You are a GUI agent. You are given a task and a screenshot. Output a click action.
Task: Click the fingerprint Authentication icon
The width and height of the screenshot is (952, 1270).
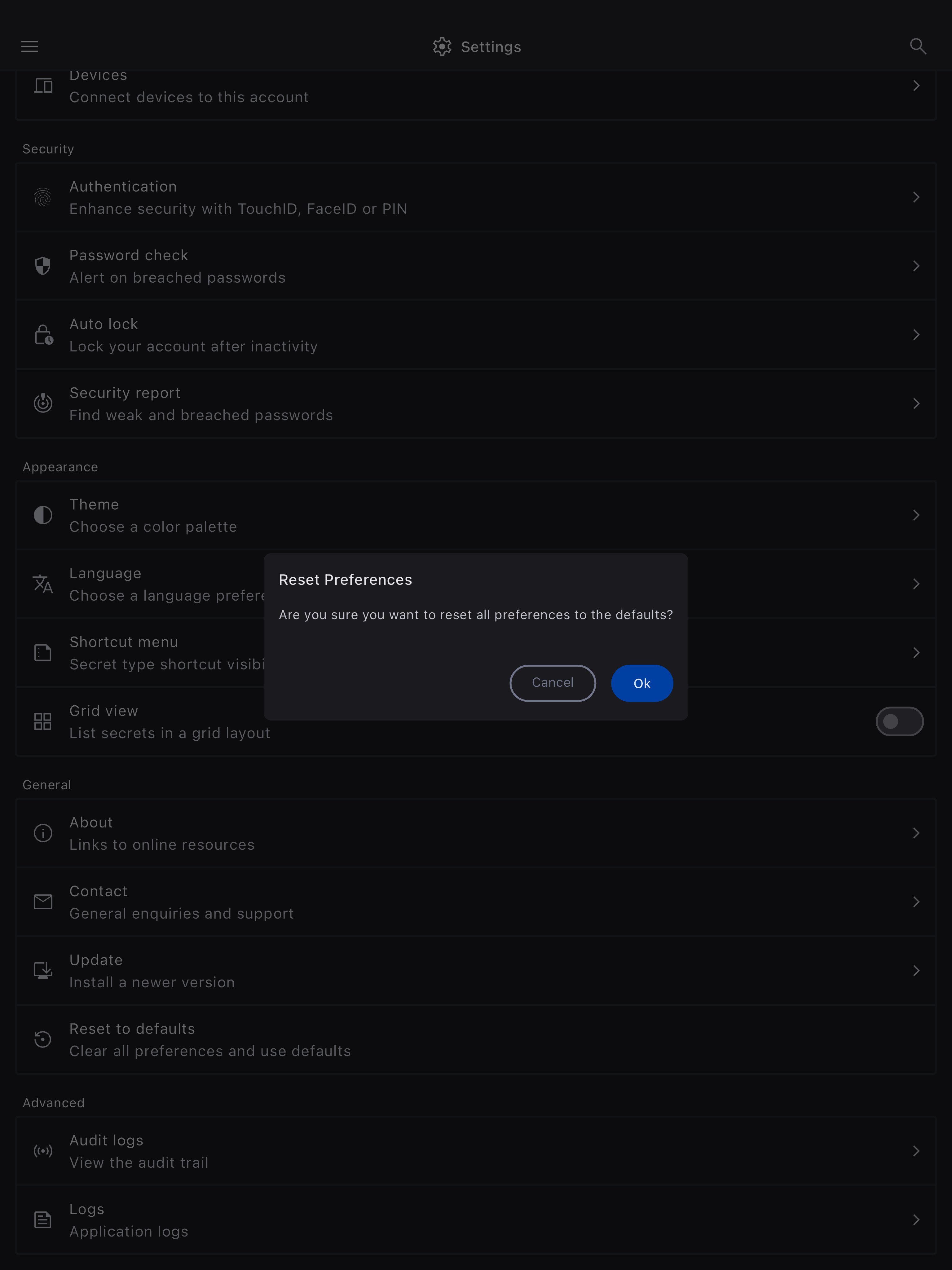click(x=43, y=197)
